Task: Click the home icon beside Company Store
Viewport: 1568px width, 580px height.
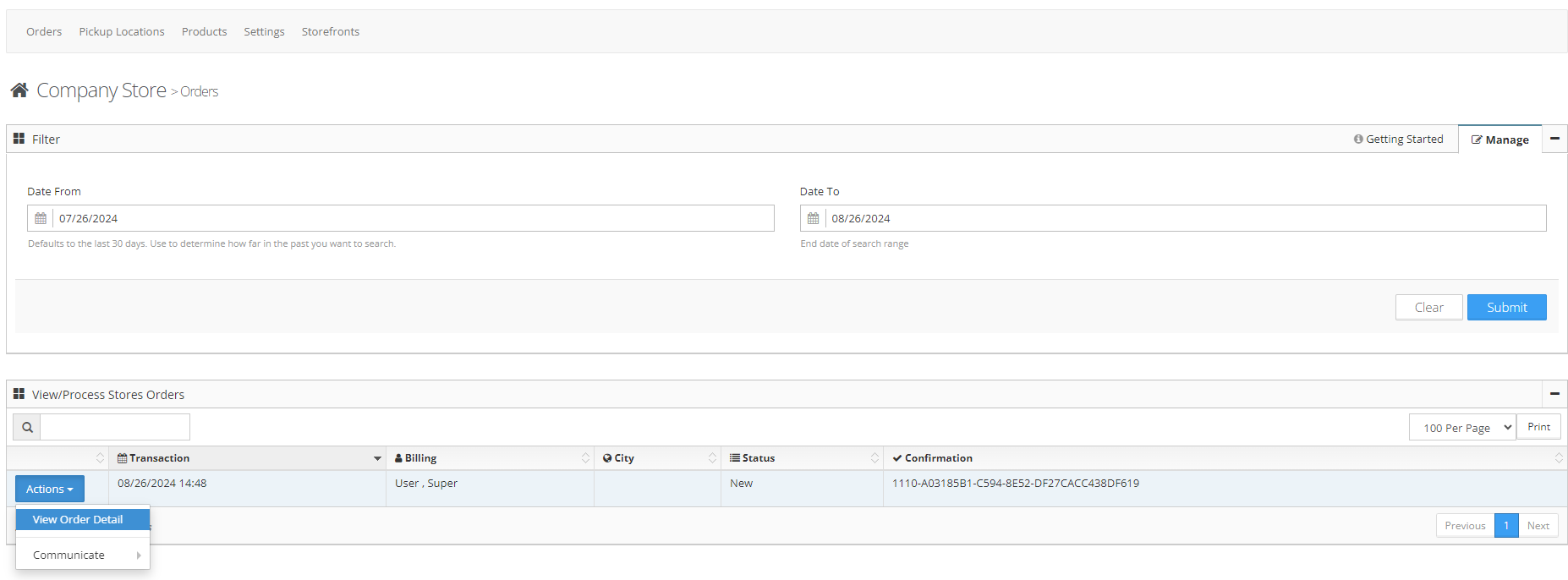Action: click(x=19, y=90)
